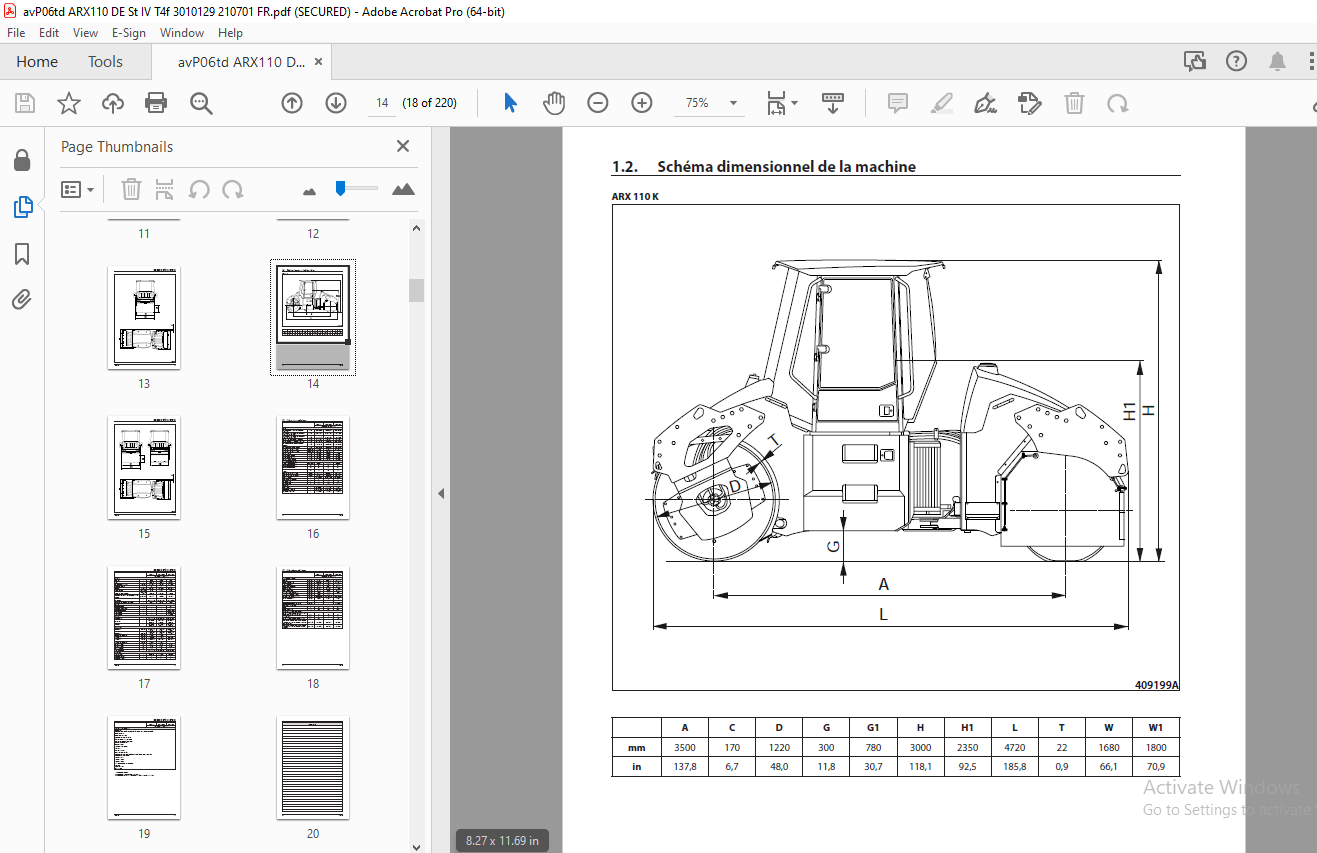Click the thumbnails panel scrollbar

click(x=416, y=291)
